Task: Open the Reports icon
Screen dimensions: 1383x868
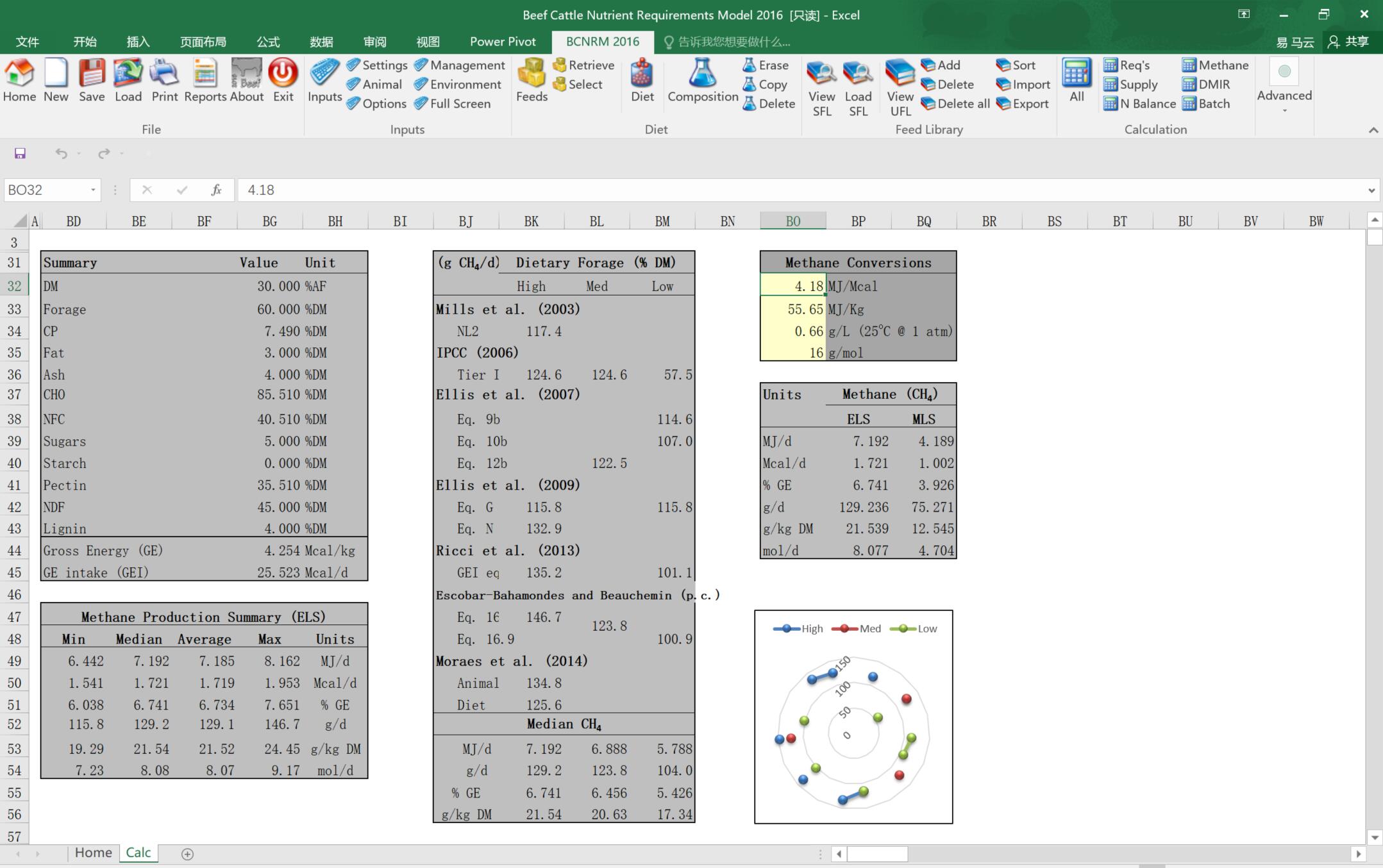Action: [205, 81]
